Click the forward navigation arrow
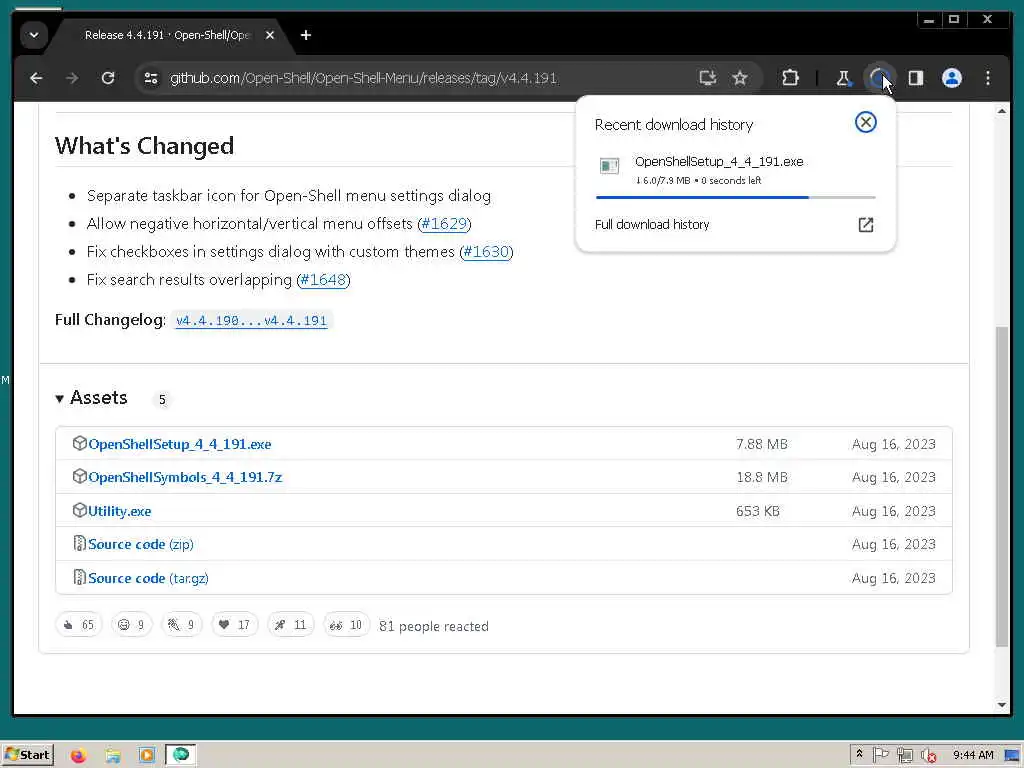This screenshot has width=1024, height=768. 72,78
